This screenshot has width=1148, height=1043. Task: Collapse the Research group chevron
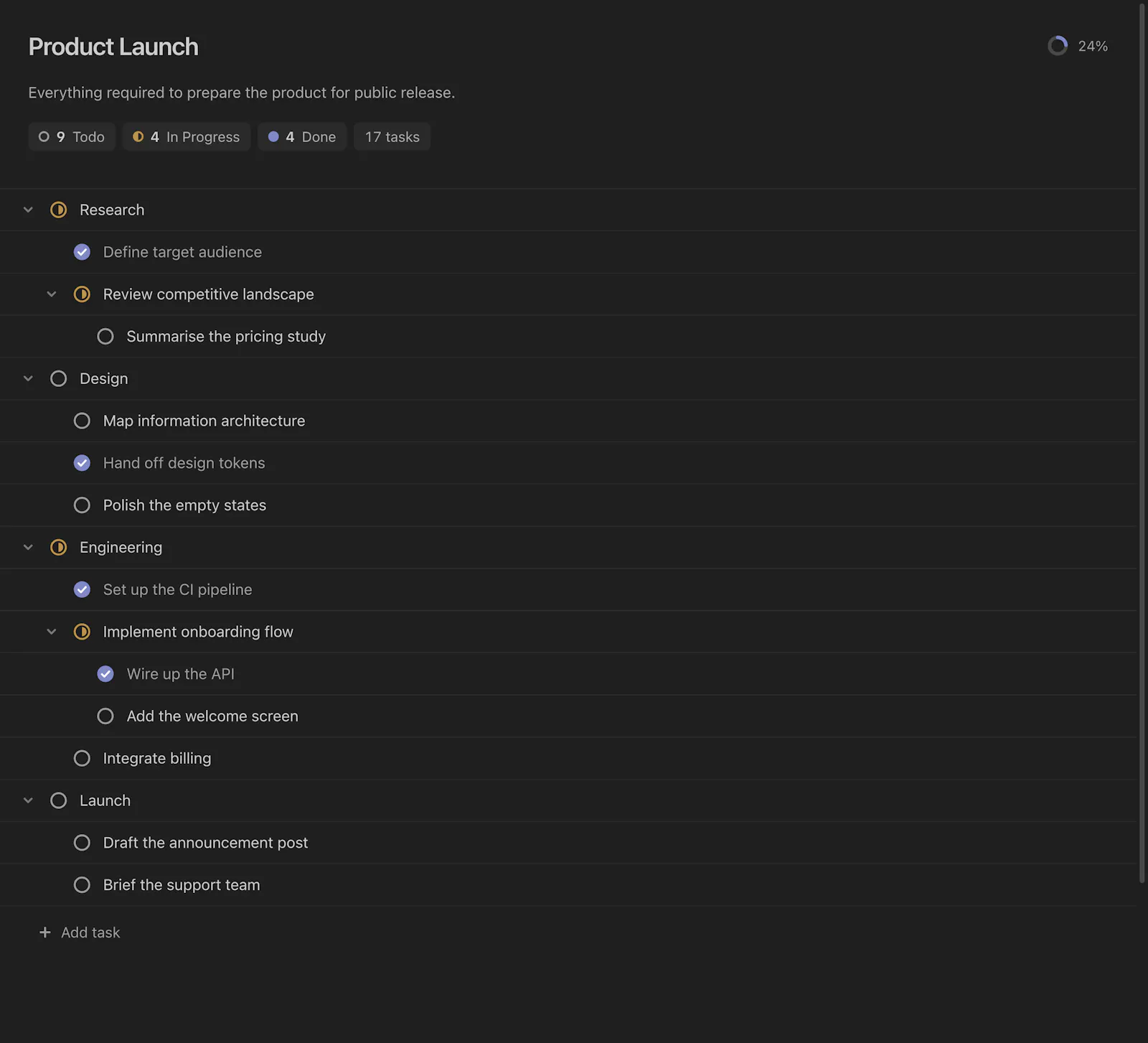point(28,210)
